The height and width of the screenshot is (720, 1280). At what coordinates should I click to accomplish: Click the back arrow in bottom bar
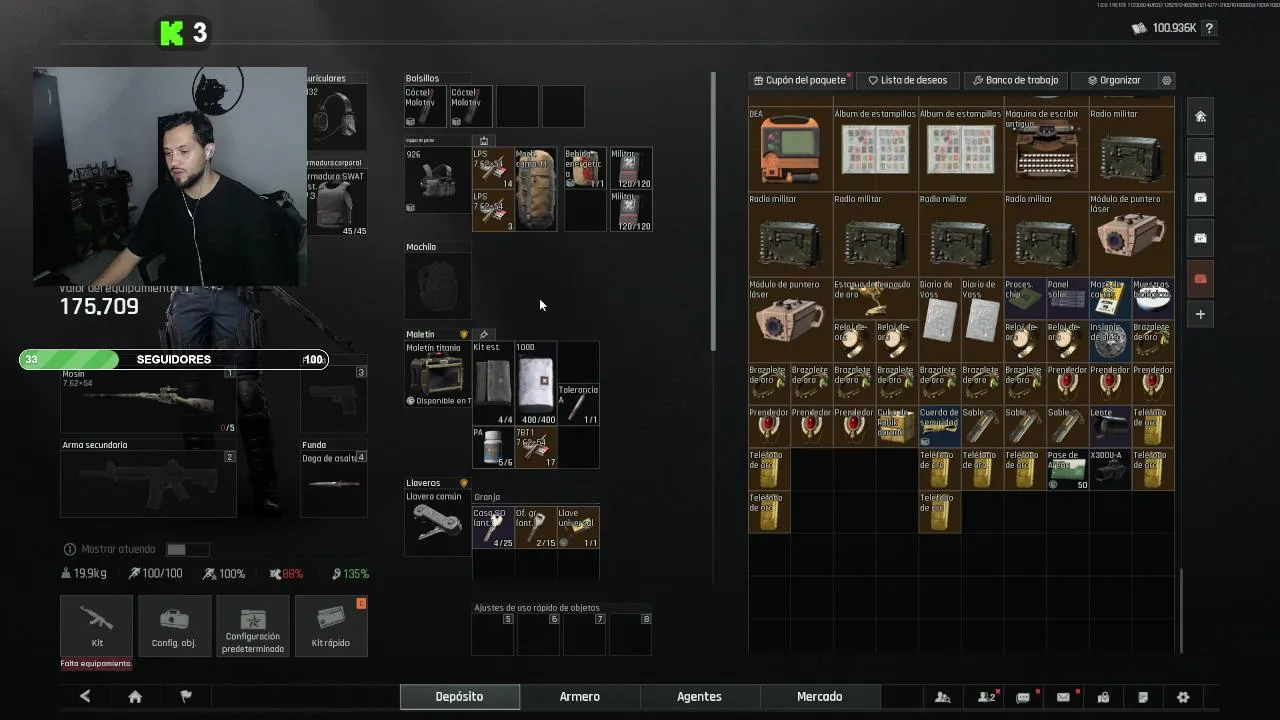(85, 697)
